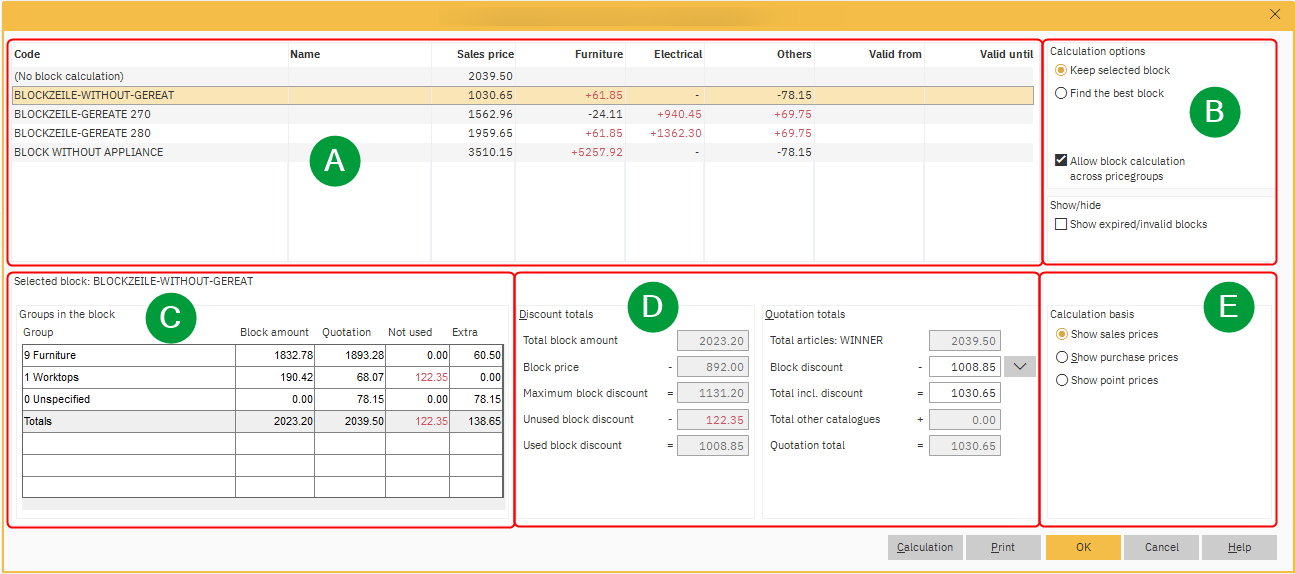Select Find the best block option
Viewport: 1295px width, 574px height.
pos(1062,94)
